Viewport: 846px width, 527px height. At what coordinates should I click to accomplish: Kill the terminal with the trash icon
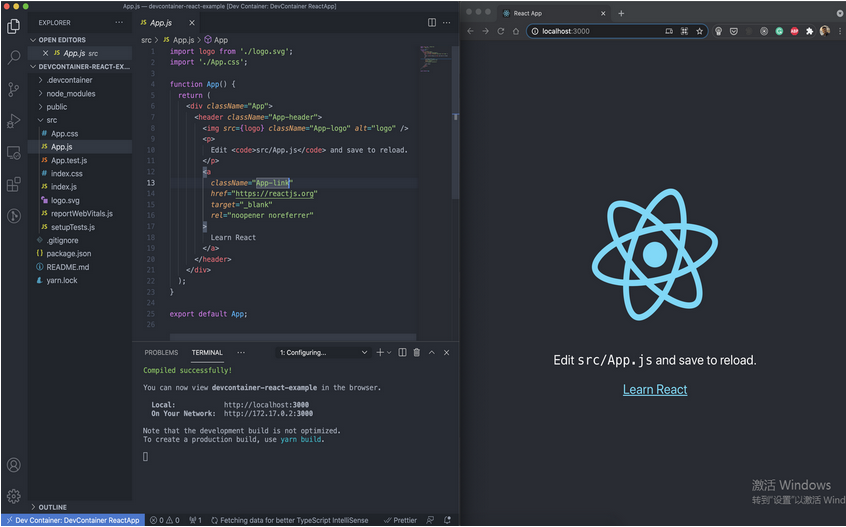tap(417, 352)
